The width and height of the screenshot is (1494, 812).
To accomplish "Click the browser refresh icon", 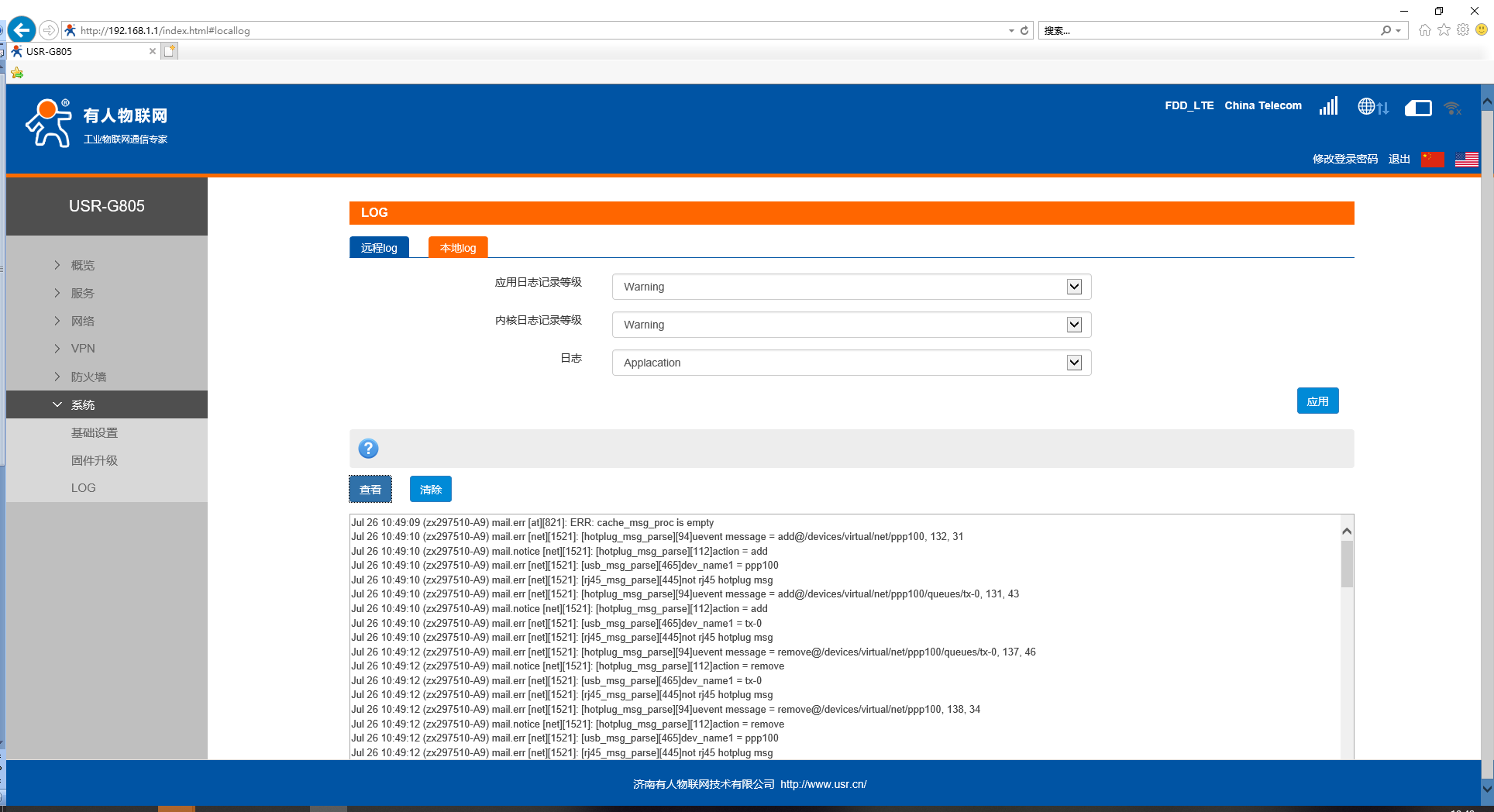I will 1024,30.
